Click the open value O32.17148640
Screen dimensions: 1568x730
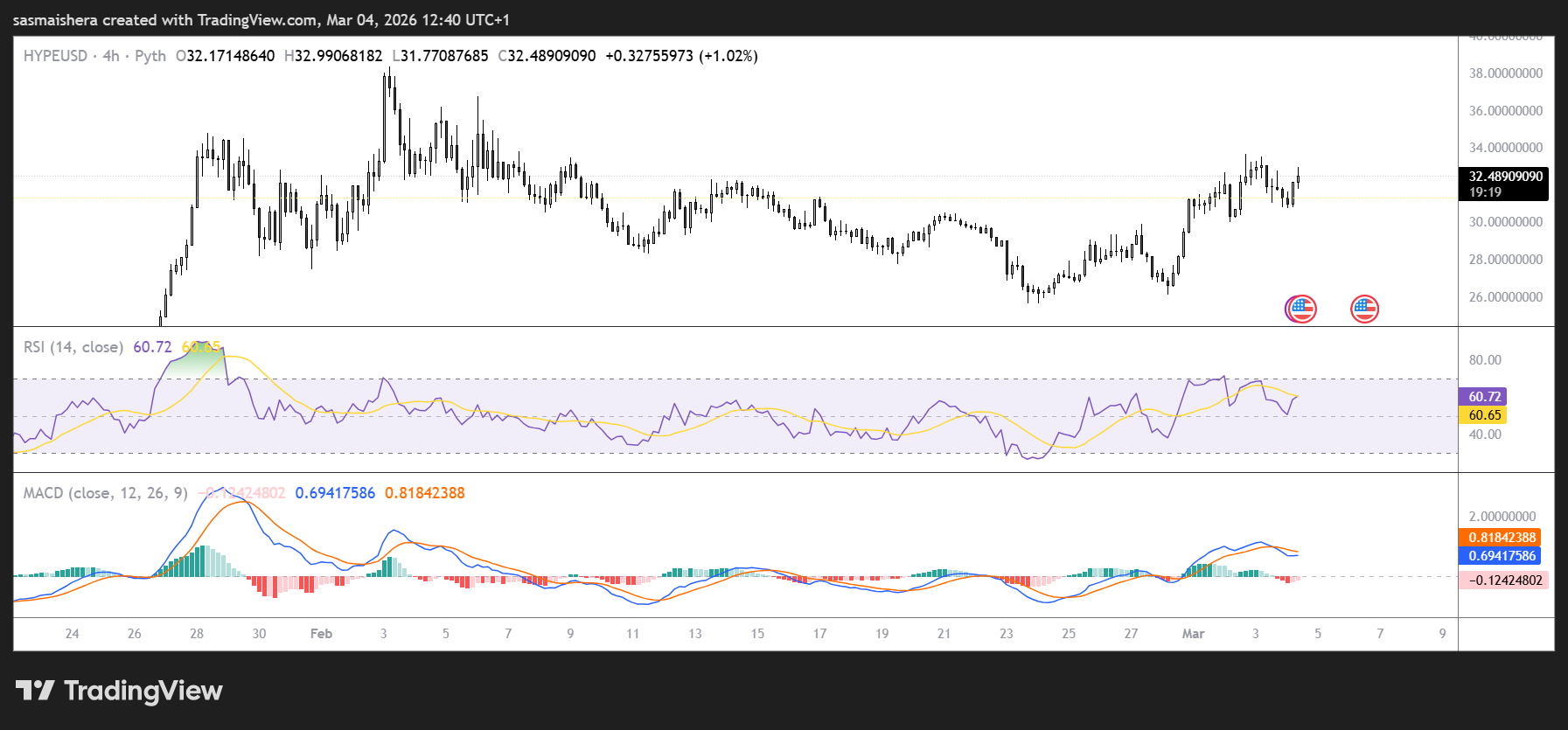point(226,56)
